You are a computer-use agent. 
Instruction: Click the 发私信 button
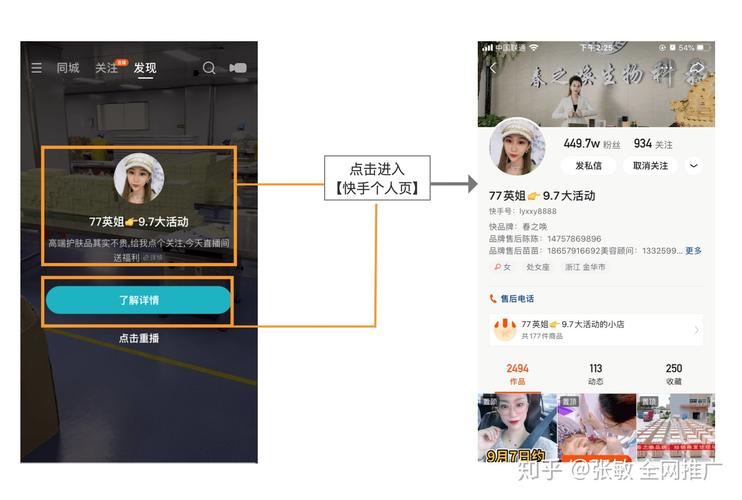coord(588,166)
